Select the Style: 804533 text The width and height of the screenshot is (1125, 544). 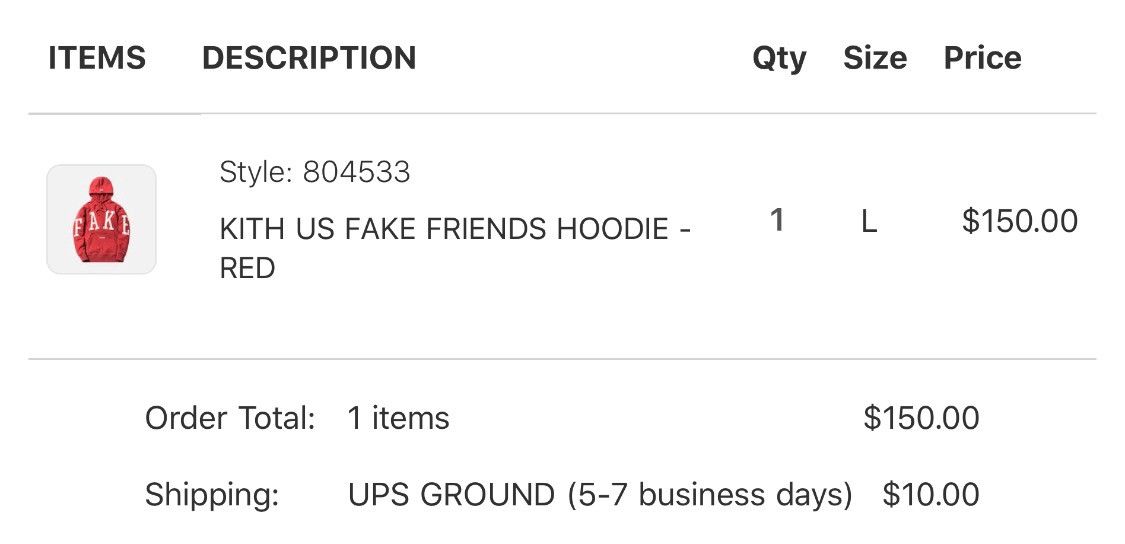click(315, 173)
